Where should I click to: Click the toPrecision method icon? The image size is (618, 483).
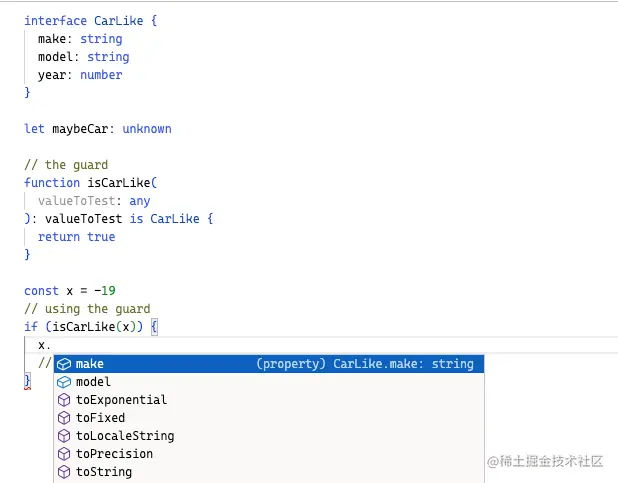coord(64,454)
